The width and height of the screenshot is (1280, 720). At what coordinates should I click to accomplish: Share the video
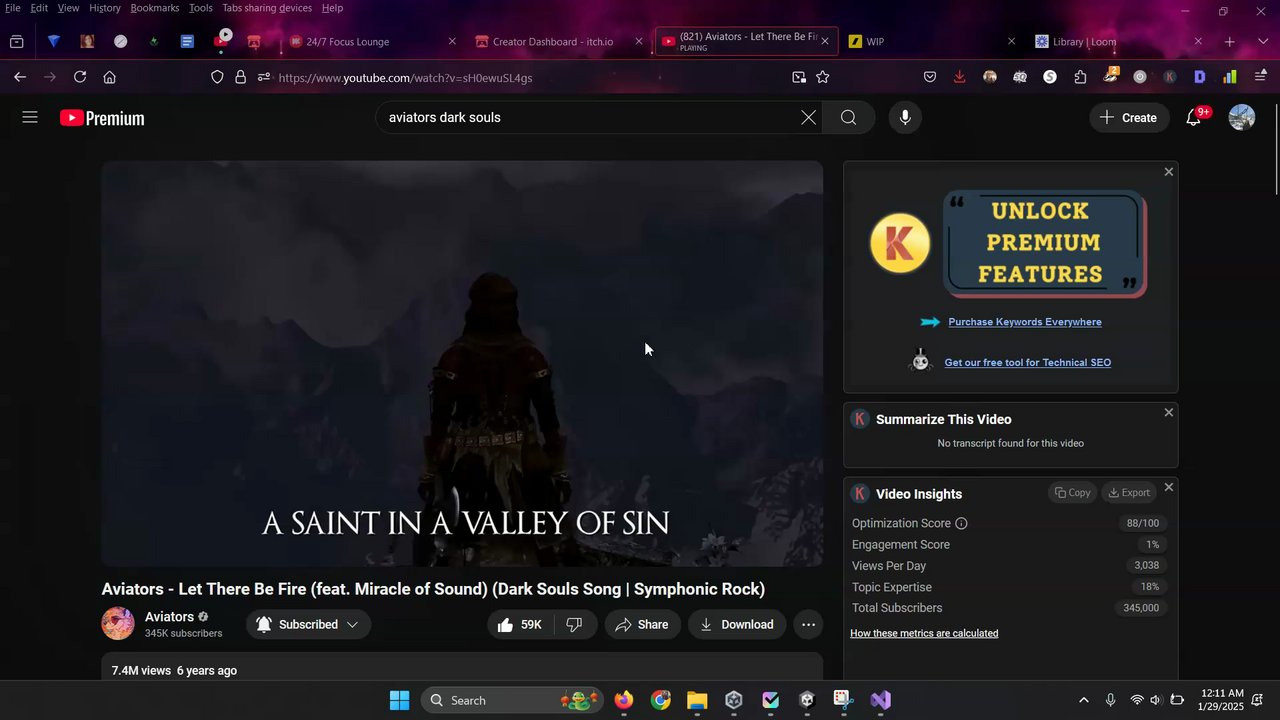[642, 625]
